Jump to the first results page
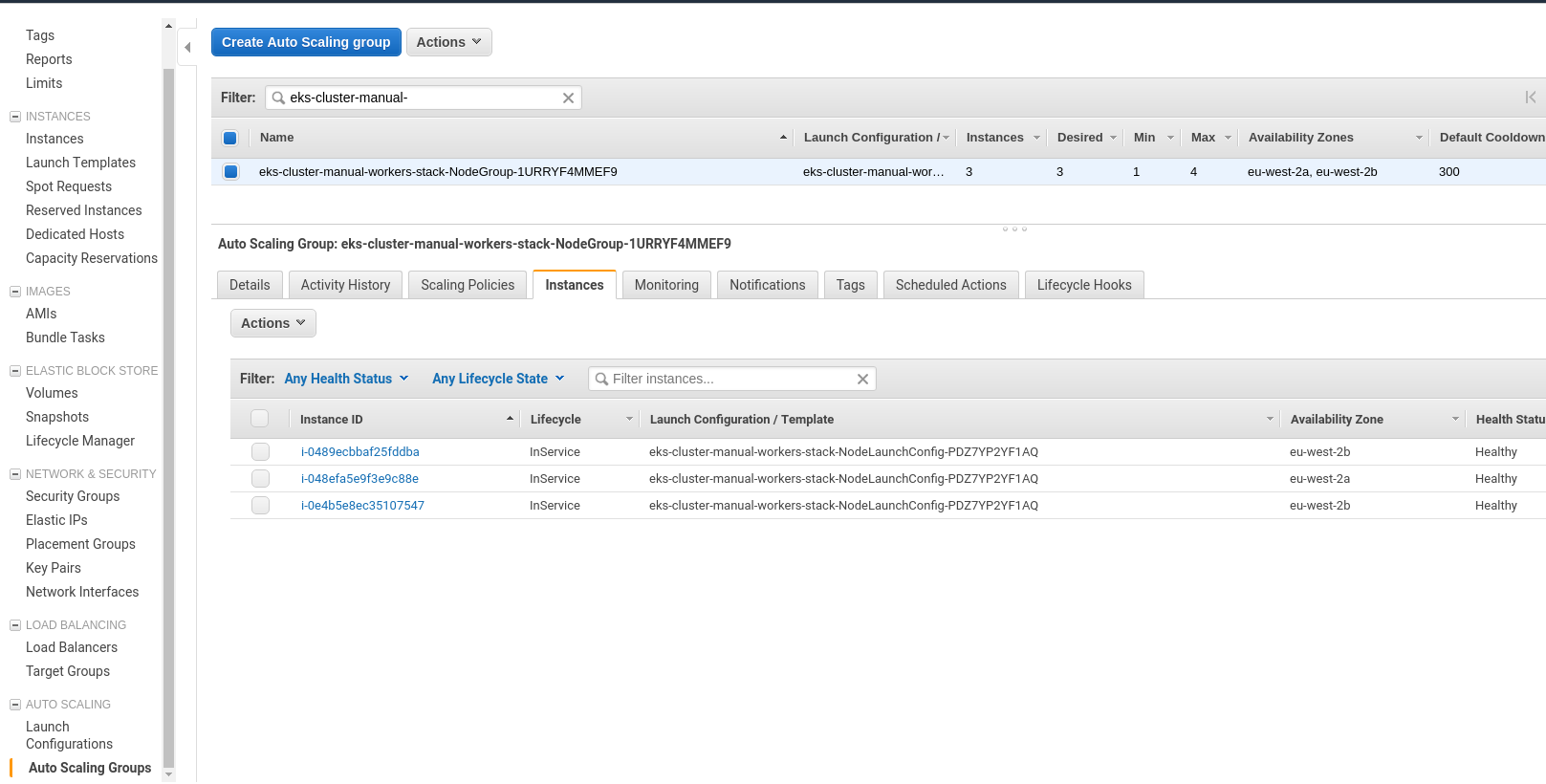Screen dimensions: 1546x784 pyautogui.click(x=1530, y=98)
